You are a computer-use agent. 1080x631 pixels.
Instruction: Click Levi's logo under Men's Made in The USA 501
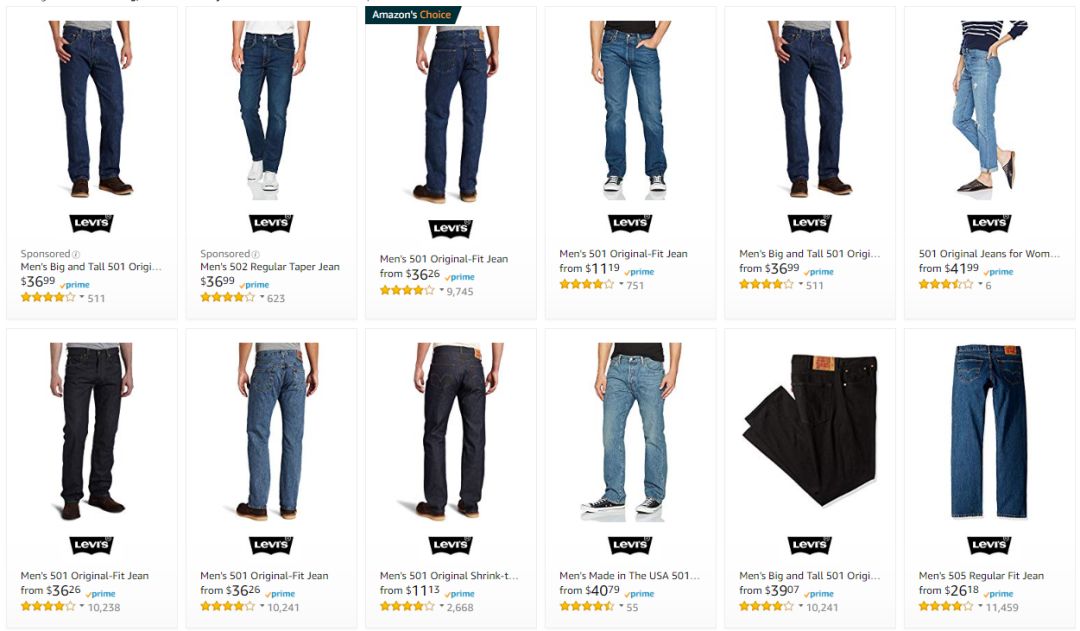tap(630, 546)
